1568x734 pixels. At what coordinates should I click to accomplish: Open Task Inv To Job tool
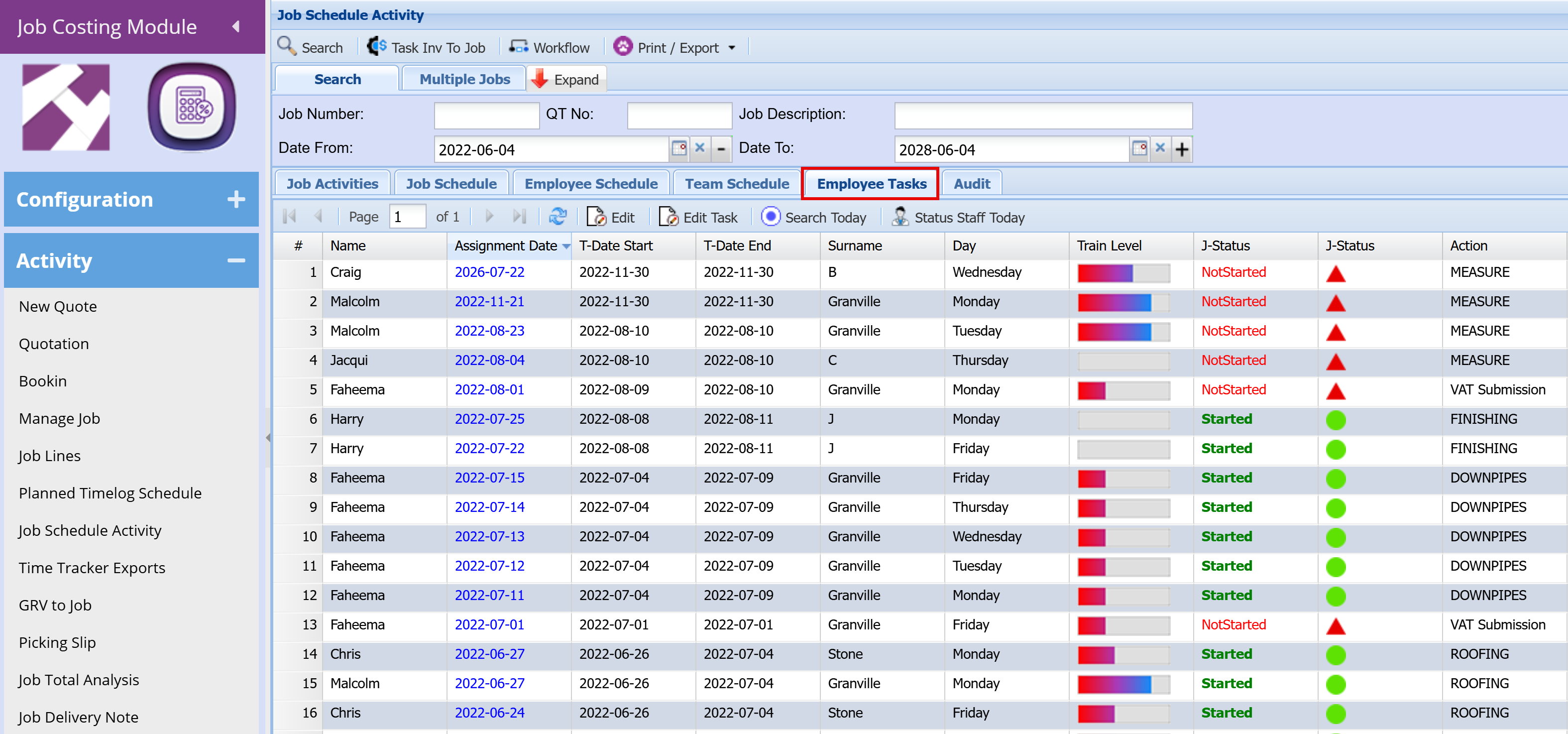(426, 47)
